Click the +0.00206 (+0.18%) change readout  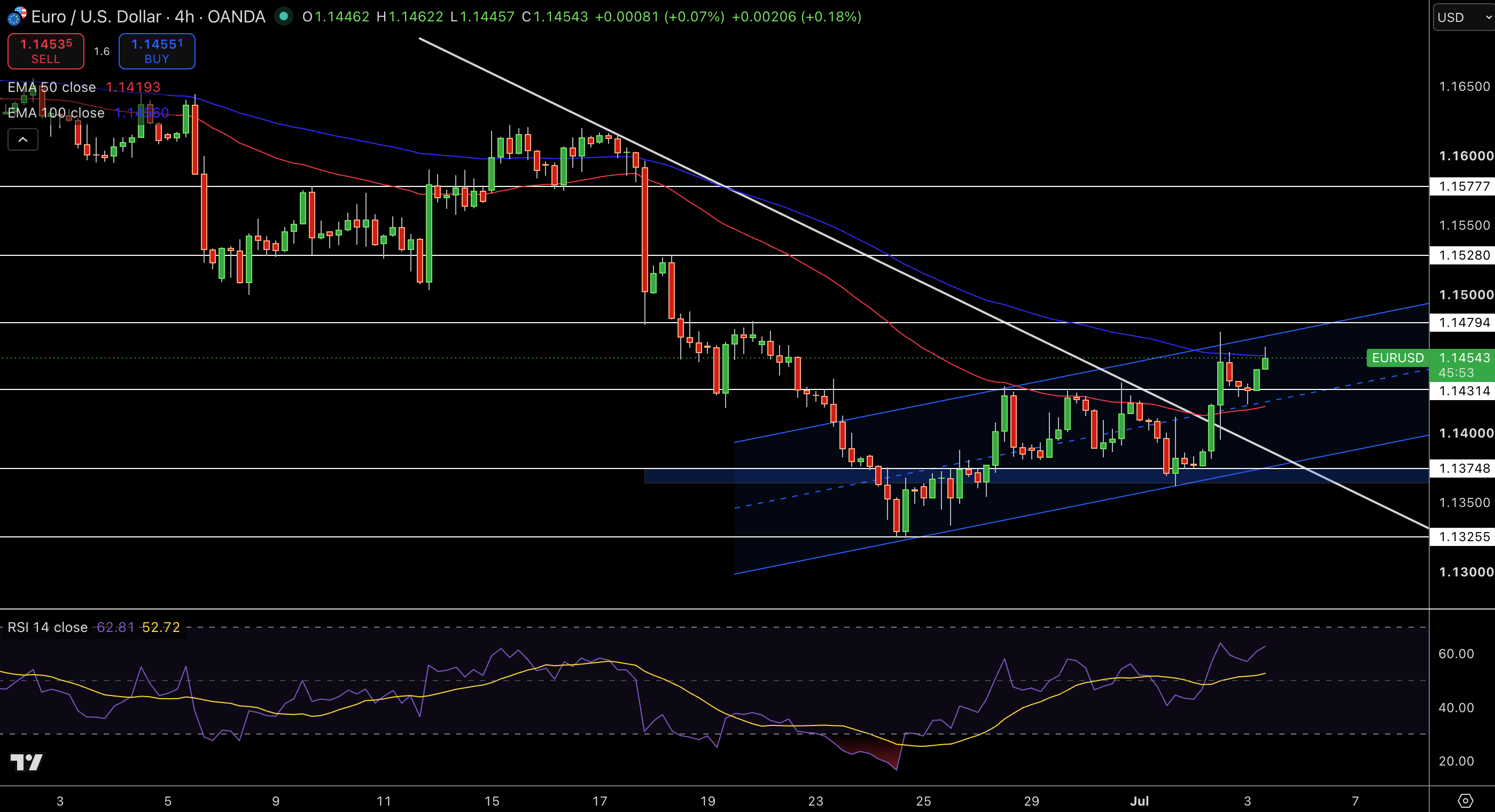click(x=796, y=16)
